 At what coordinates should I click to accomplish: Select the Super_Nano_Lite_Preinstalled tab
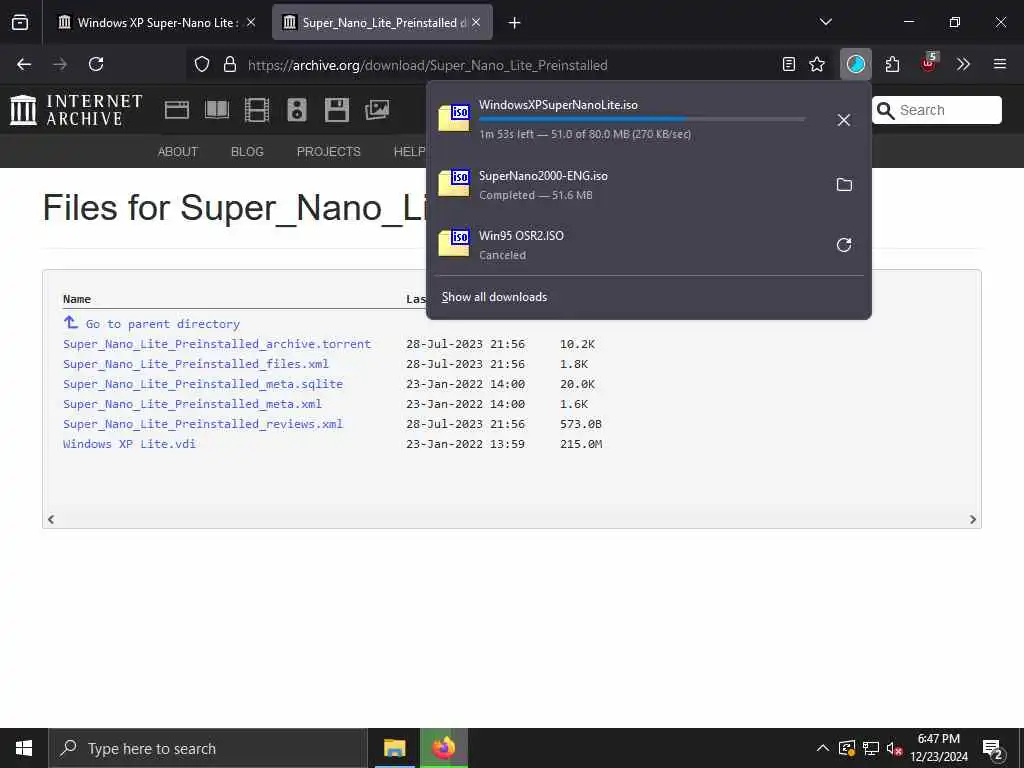[382, 22]
